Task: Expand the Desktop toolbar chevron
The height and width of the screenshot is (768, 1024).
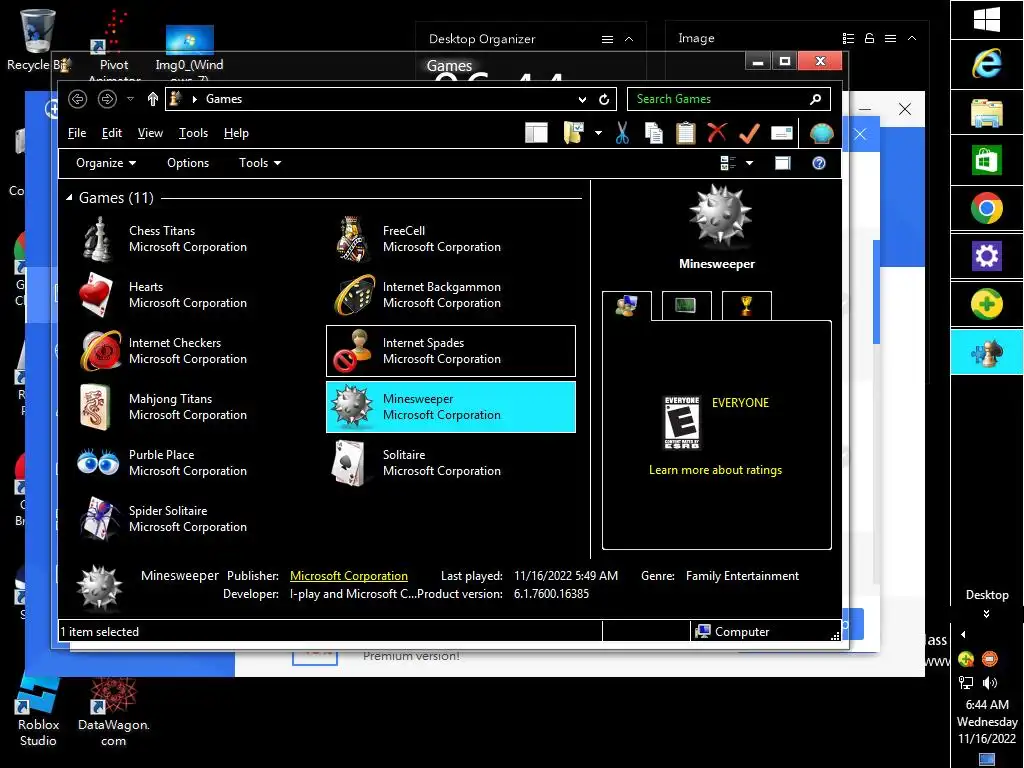Action: click(x=986, y=614)
